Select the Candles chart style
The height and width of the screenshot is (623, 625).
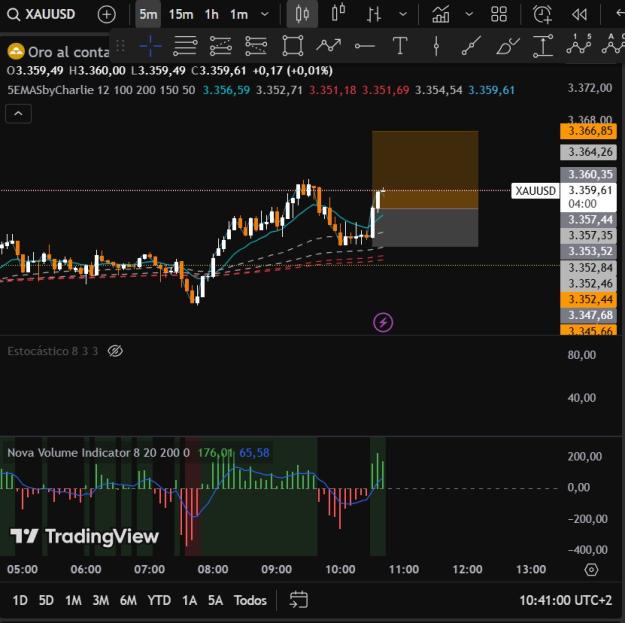(302, 15)
